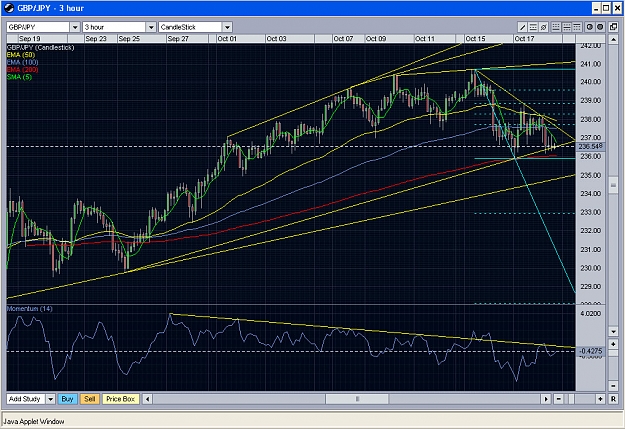Click the left arrow of horizontal scrollbar
625x429 pixels.
tap(147, 399)
